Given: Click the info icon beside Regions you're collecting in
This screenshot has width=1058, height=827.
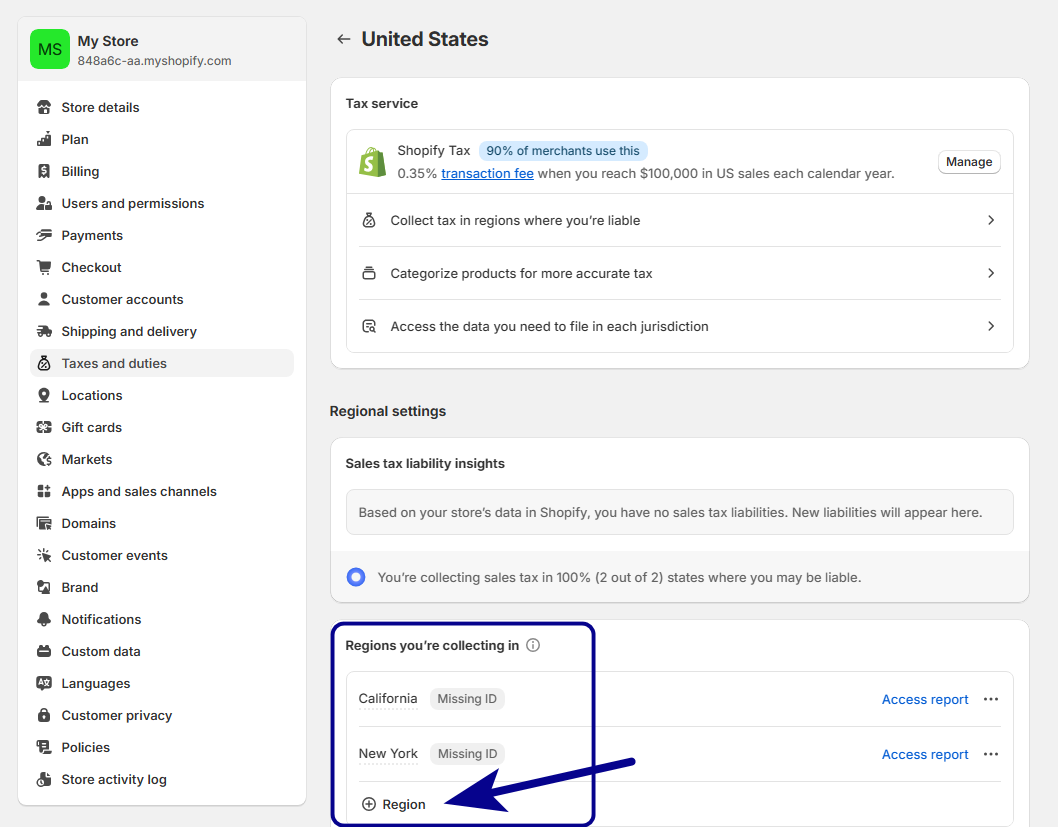Looking at the screenshot, I should pyautogui.click(x=533, y=645).
